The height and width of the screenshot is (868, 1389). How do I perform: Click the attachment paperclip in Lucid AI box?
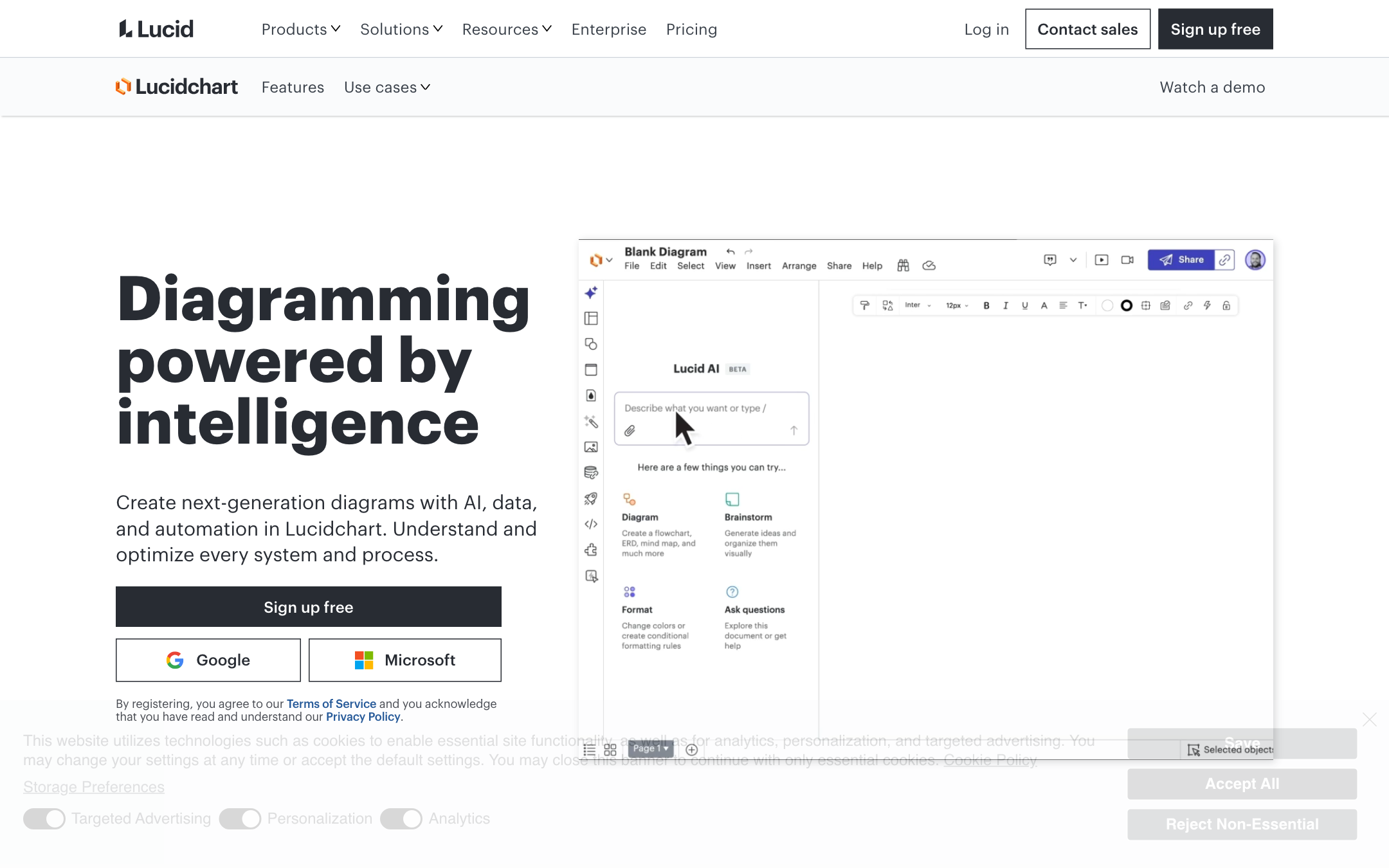tap(630, 431)
